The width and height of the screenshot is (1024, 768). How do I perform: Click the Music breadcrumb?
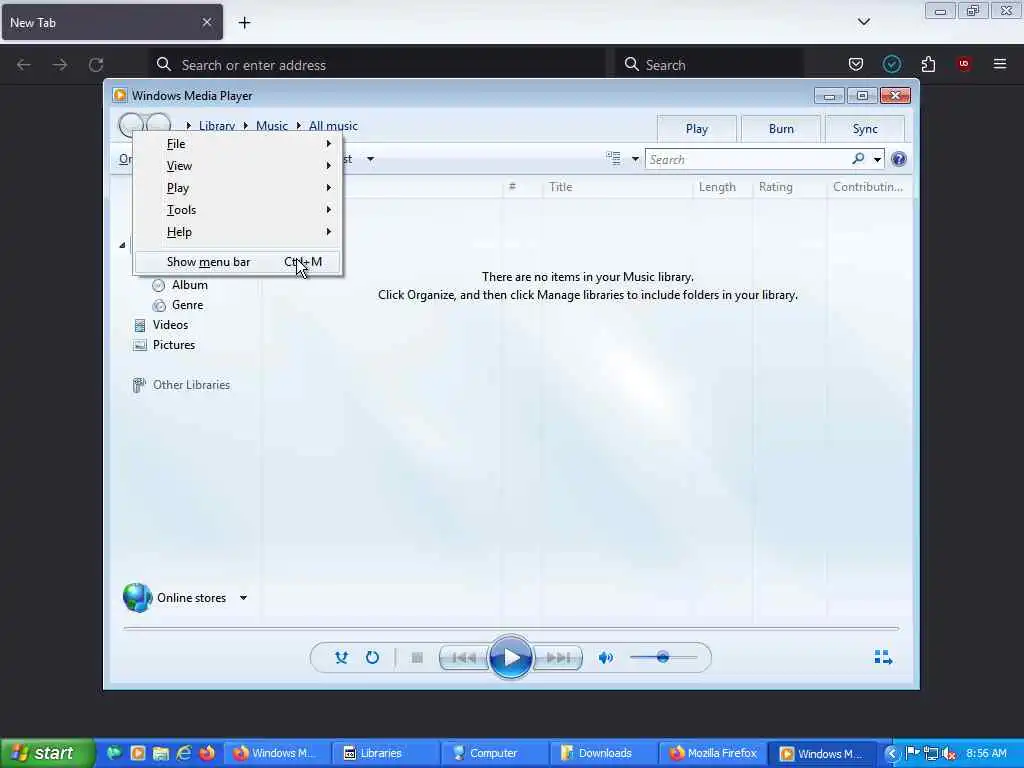tap(272, 126)
